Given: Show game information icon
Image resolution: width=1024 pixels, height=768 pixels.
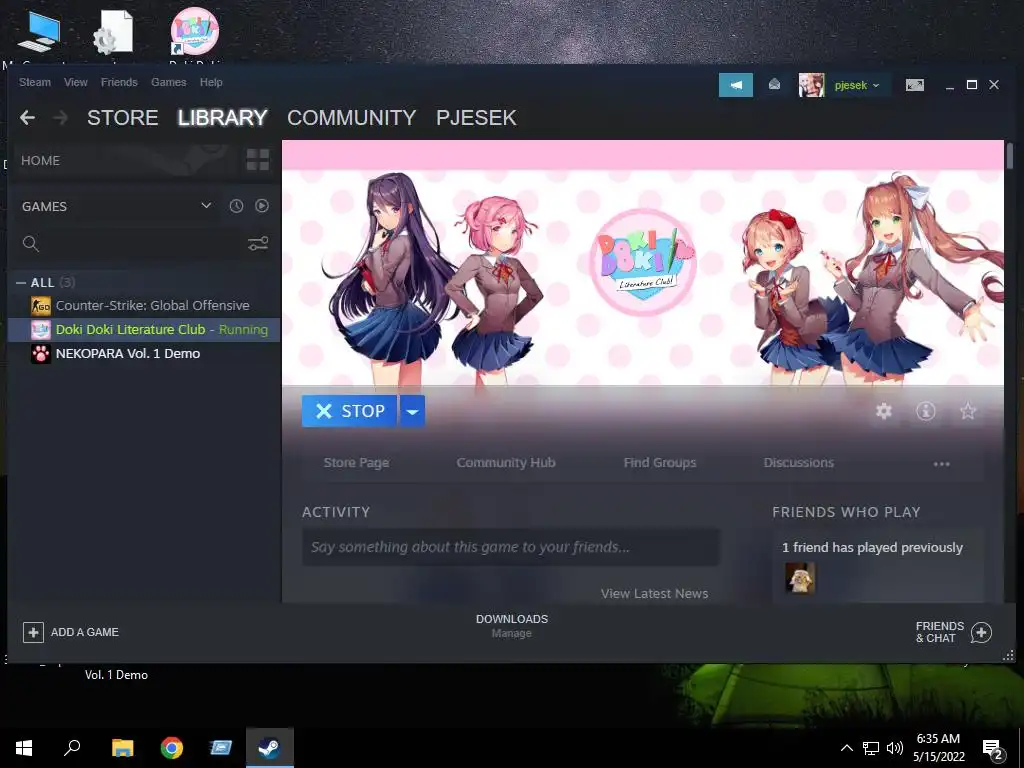Looking at the screenshot, I should pyautogui.click(x=925, y=411).
